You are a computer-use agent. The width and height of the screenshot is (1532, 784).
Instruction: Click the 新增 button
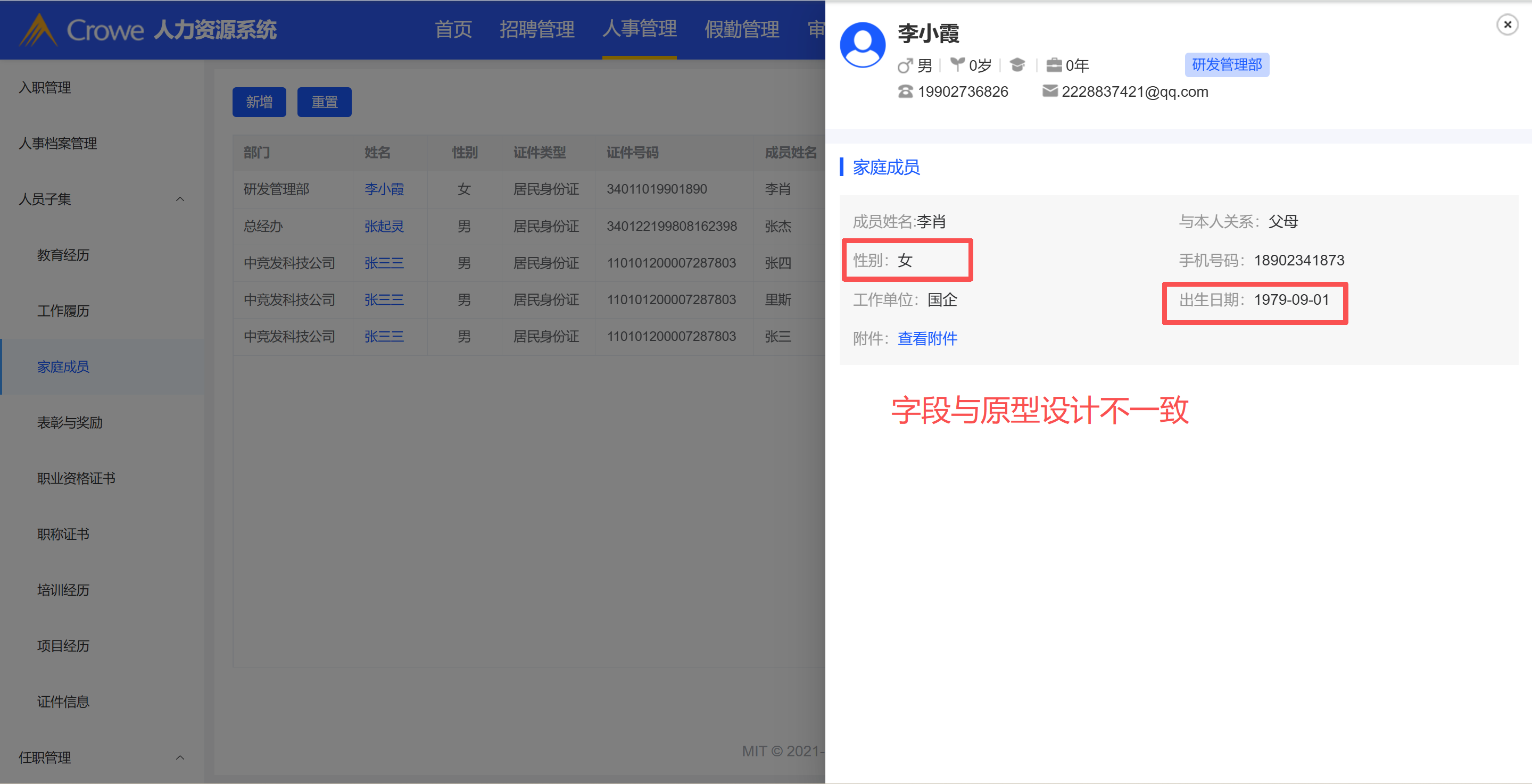click(259, 102)
